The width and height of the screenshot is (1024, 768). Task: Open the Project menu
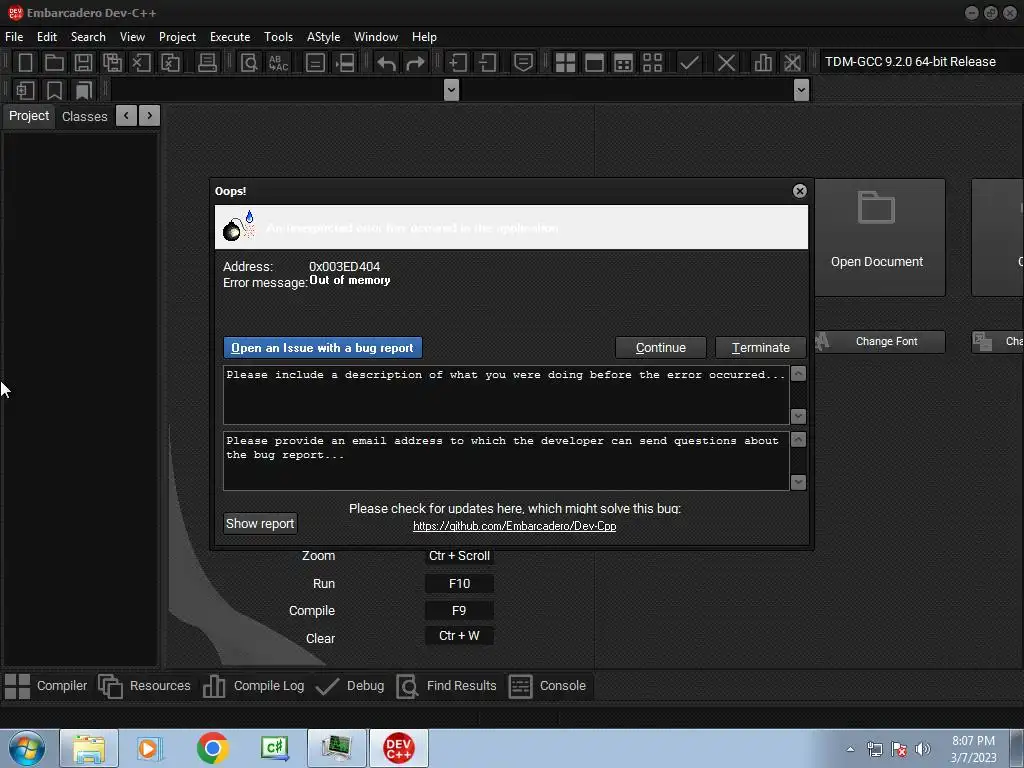(x=177, y=37)
